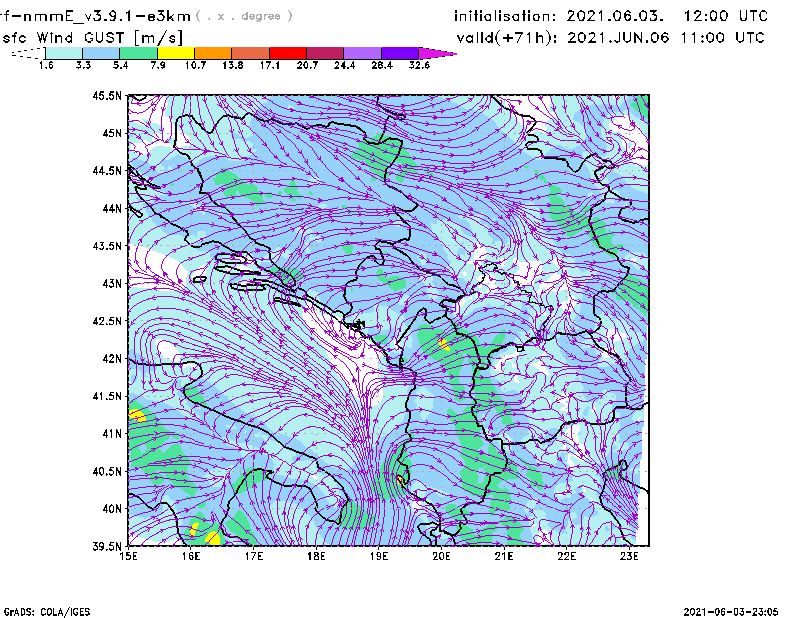
Task: Click the 41.5N latitude label
Action: pyautogui.click(x=108, y=396)
